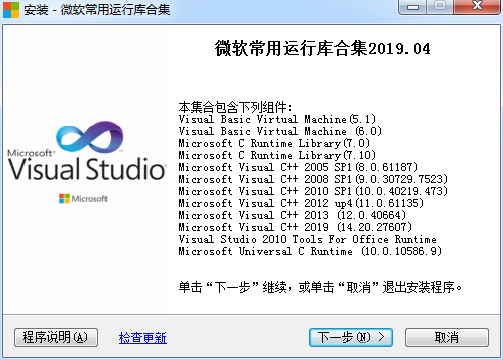Click the installer icon in title bar
The width and height of the screenshot is (503, 360).
point(11,9)
